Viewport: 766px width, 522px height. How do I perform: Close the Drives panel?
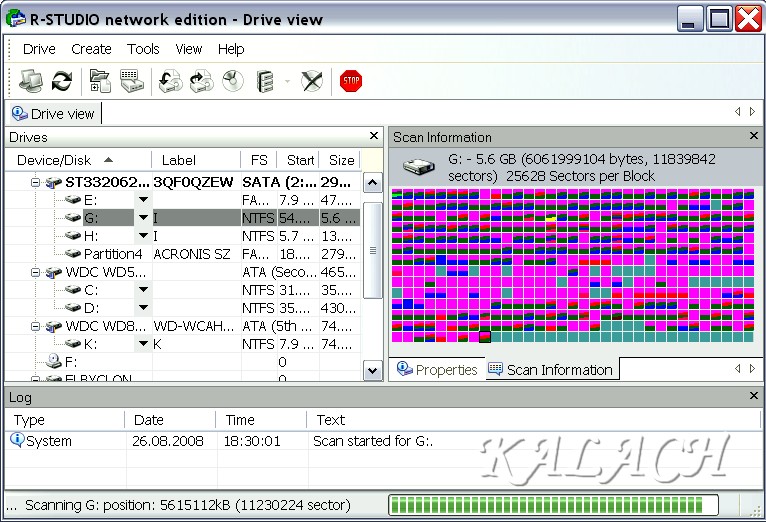374,136
